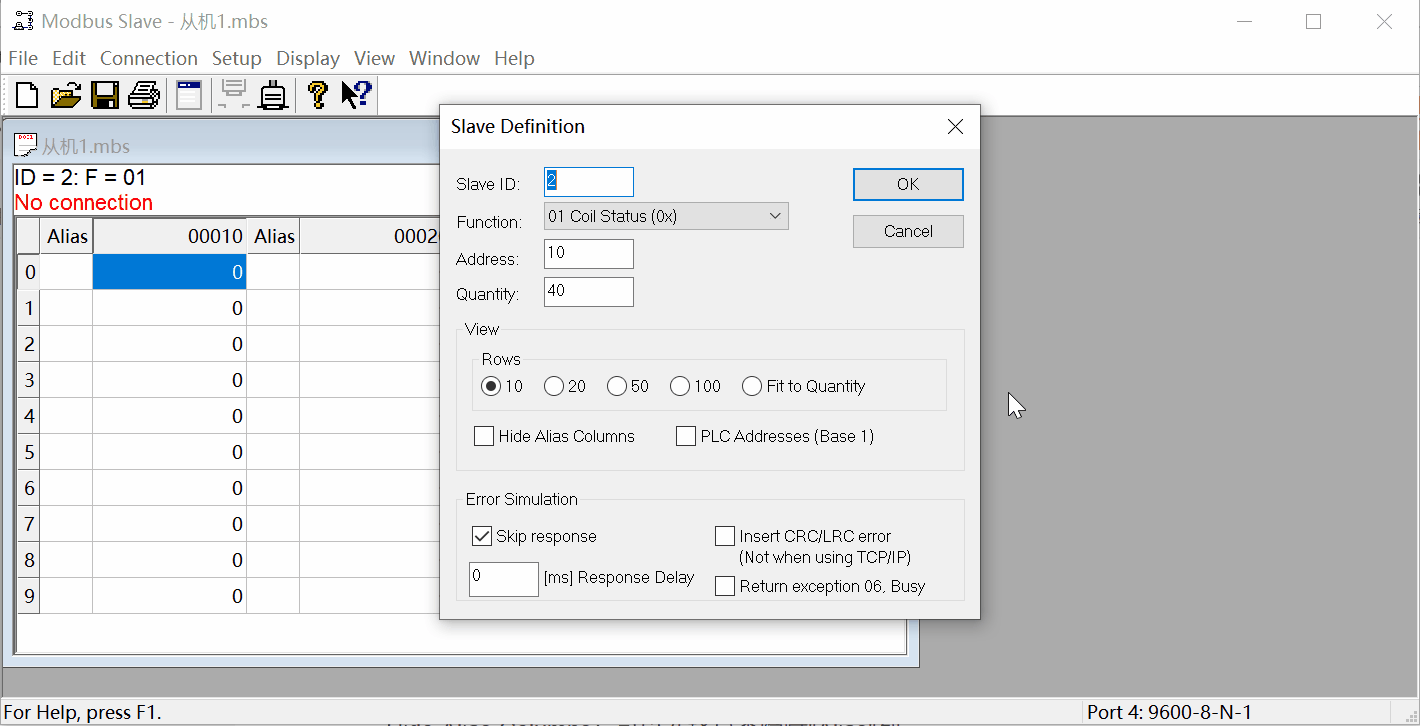
Task: Open the Function dropdown (01 Coil Status)
Action: (x=666, y=216)
